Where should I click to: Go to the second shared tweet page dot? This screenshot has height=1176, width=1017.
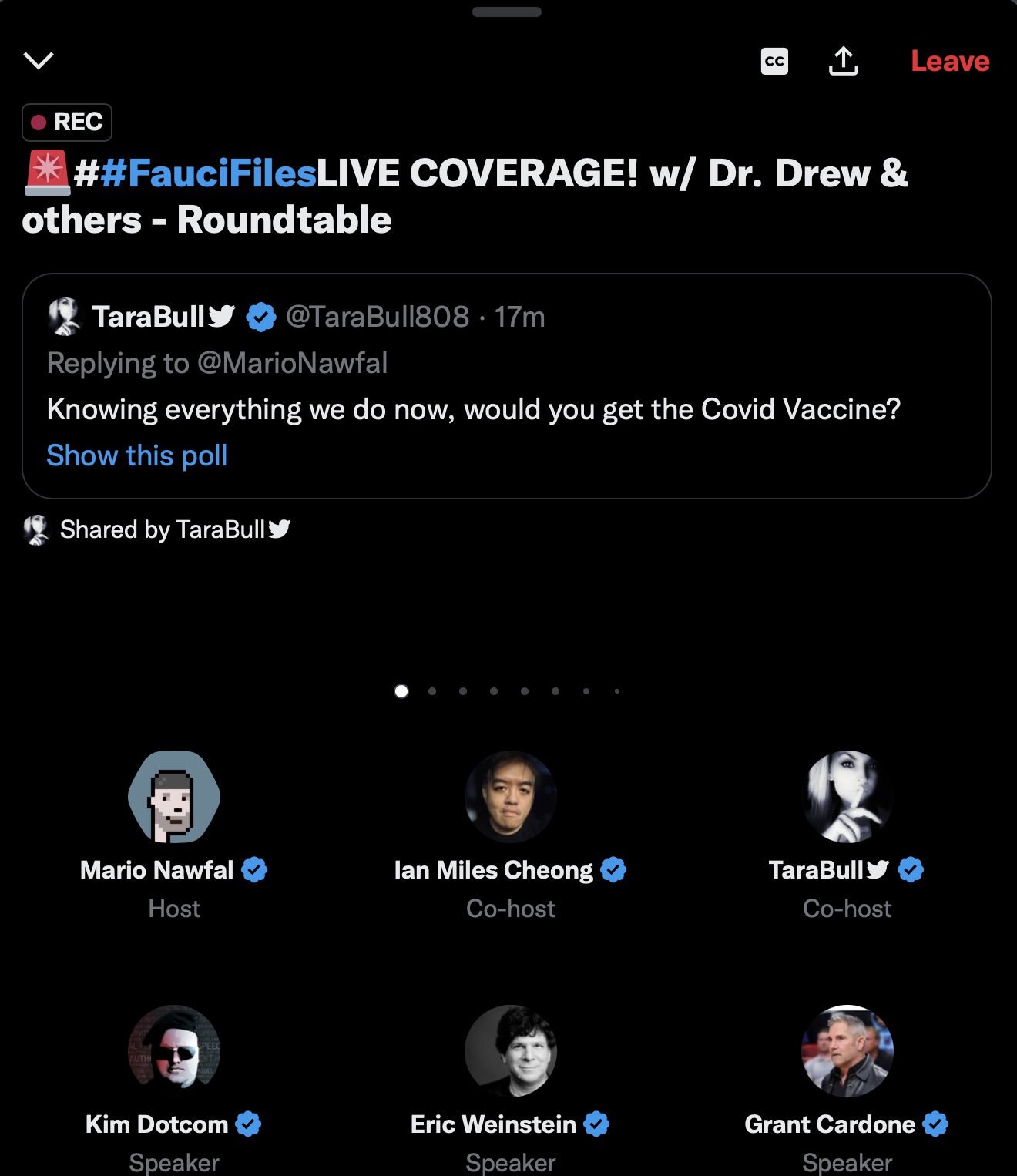coord(432,691)
